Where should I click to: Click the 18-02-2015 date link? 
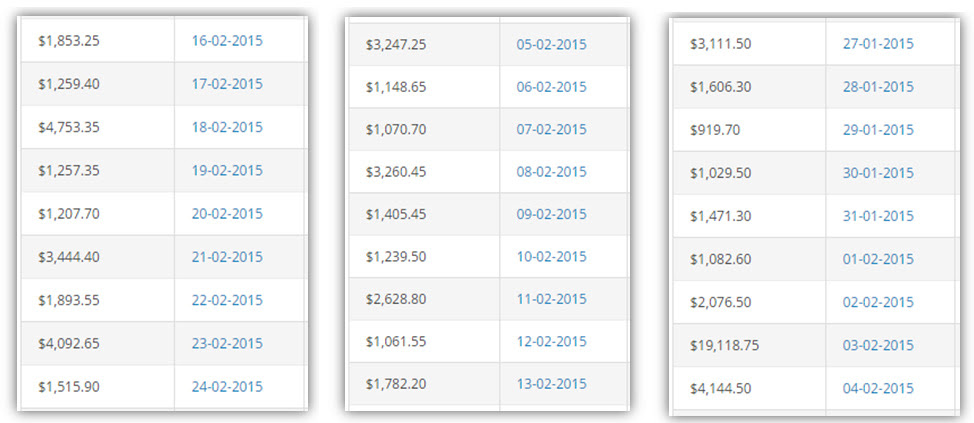point(227,127)
